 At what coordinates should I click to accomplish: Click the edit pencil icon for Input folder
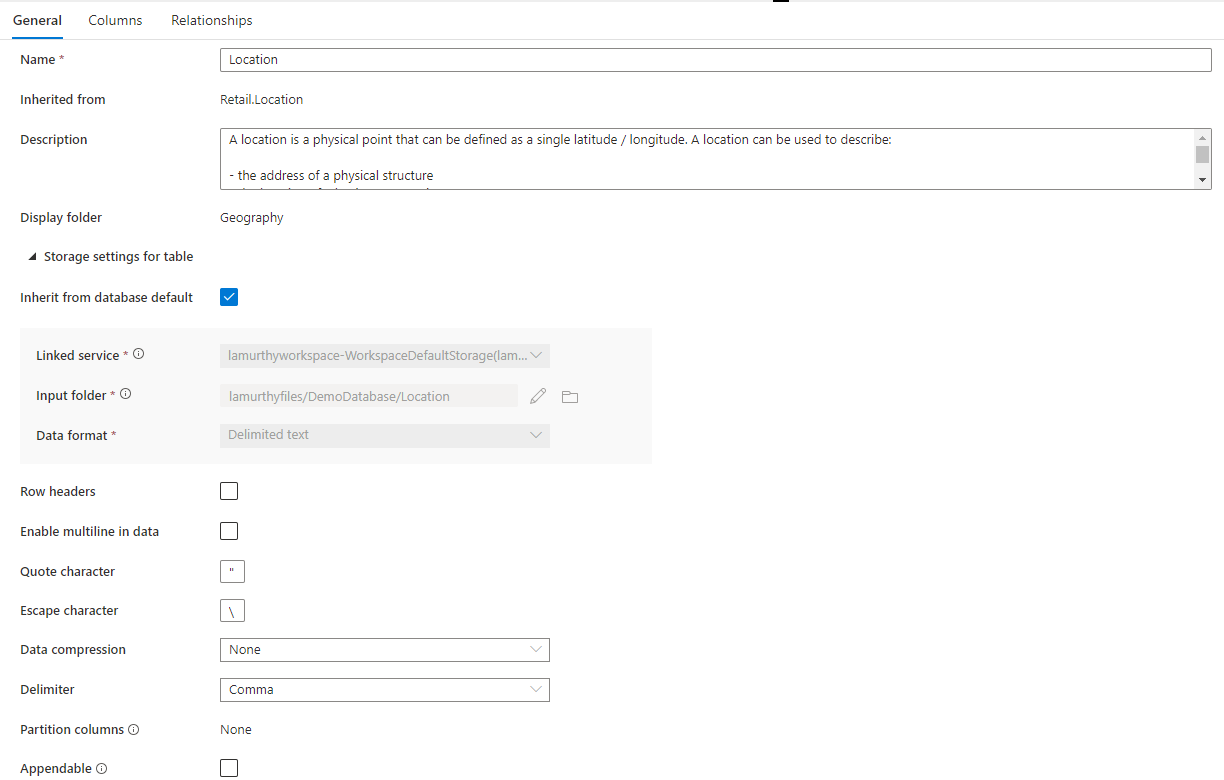(x=538, y=396)
